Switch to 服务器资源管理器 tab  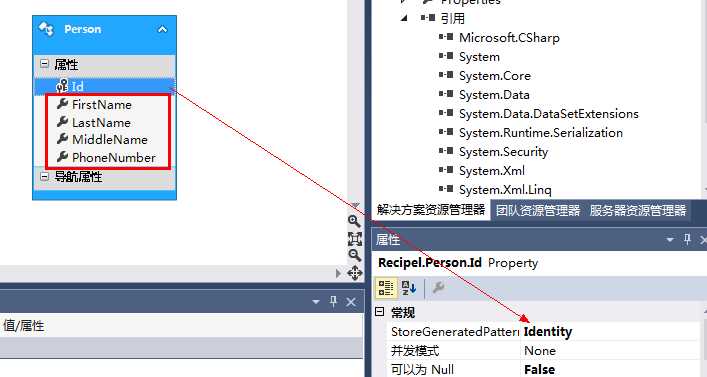click(638, 210)
